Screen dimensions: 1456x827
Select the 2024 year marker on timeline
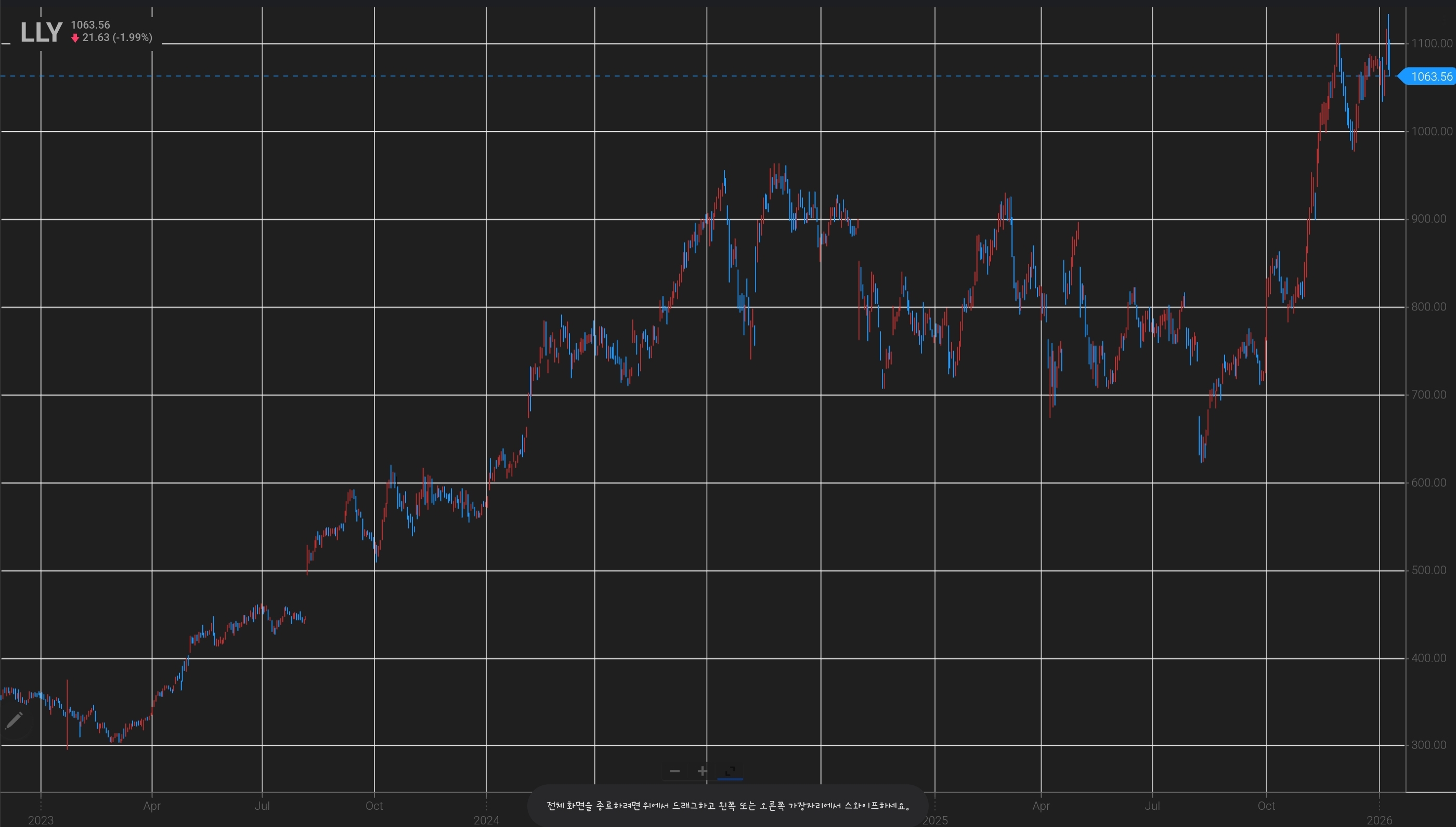(487, 820)
